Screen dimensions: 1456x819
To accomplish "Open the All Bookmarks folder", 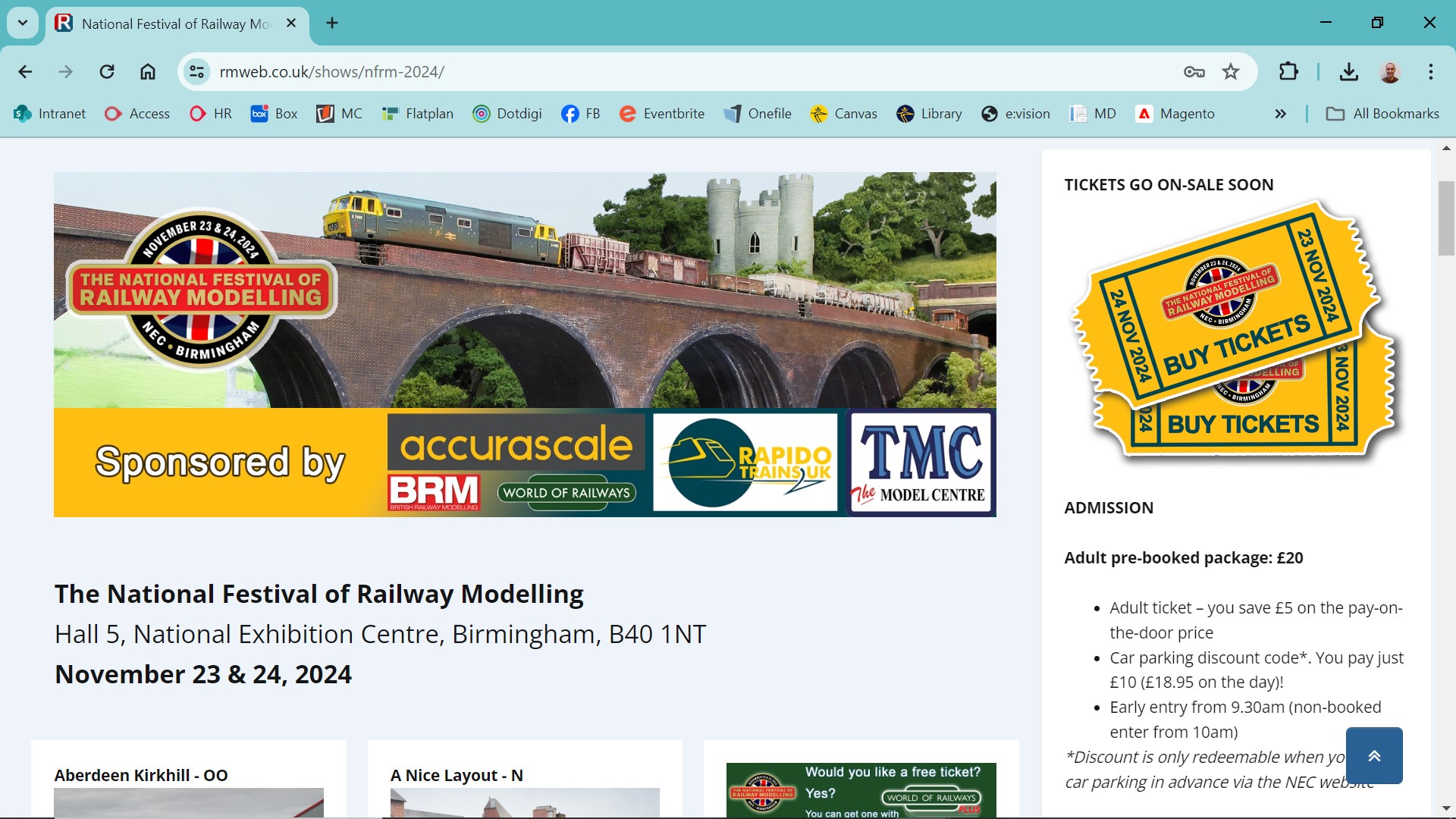I will click(1382, 114).
